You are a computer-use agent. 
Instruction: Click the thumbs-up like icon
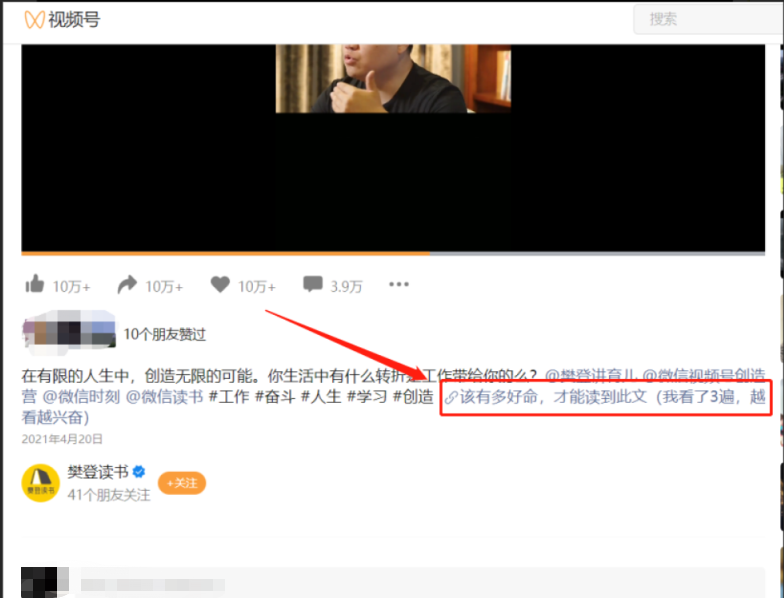pos(34,284)
